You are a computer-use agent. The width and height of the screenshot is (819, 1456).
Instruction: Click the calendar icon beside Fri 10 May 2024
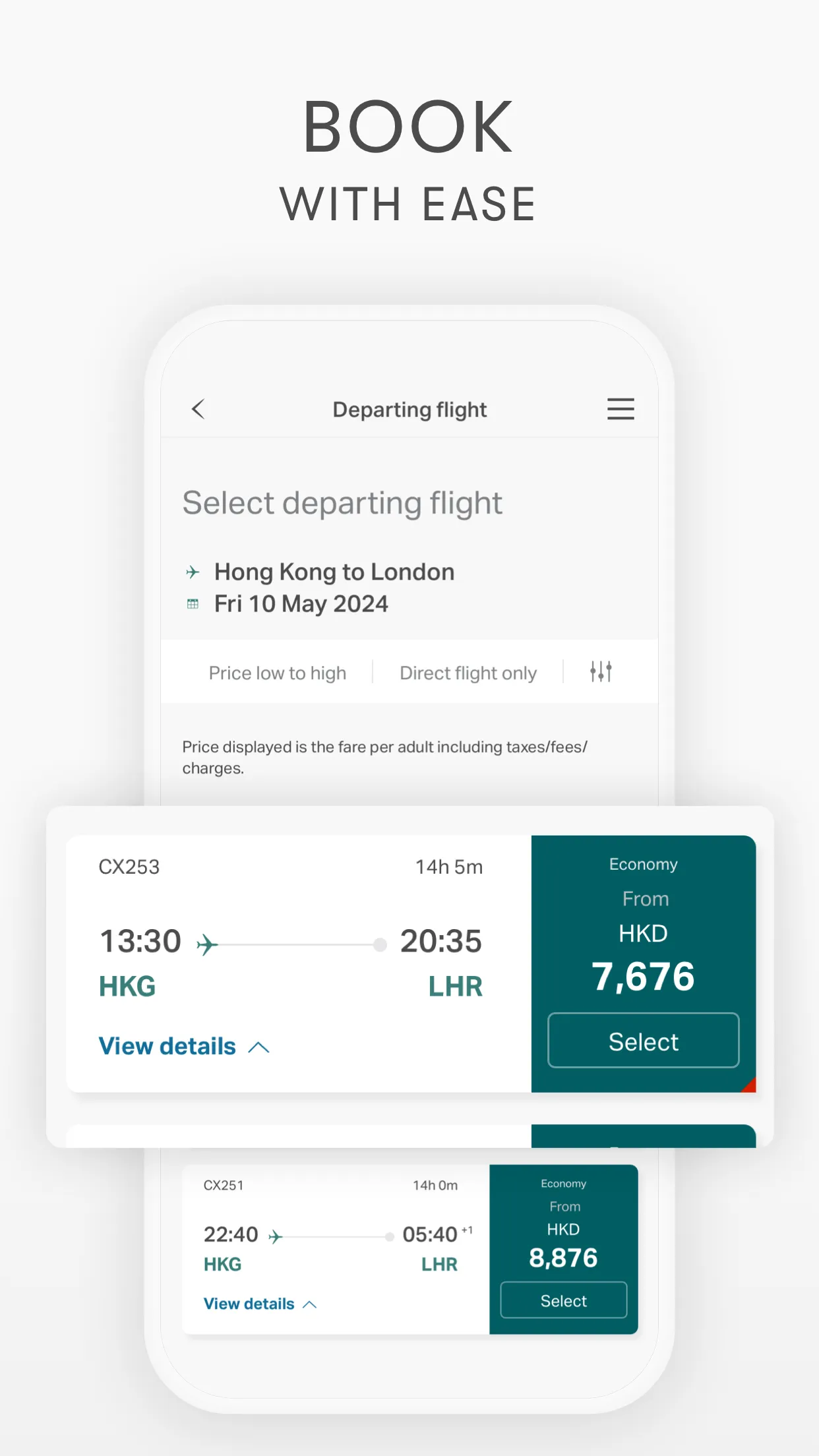[x=191, y=603]
